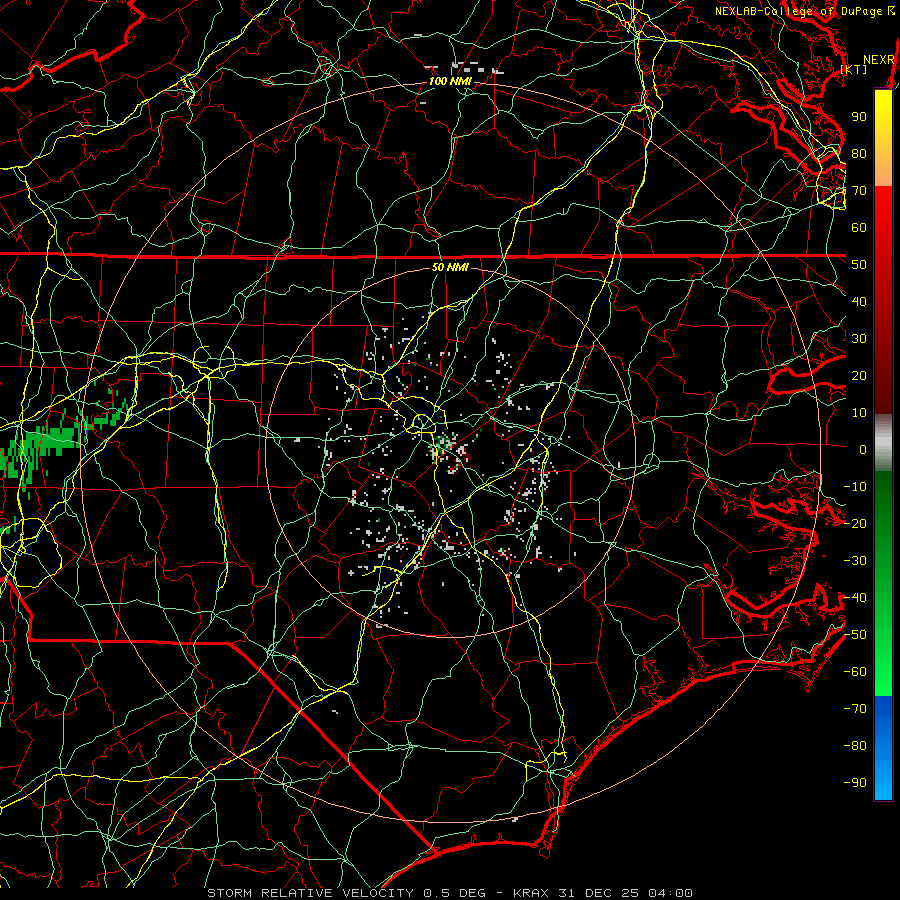Viewport: 900px width, 900px height.
Task: Click the 80 value on velocity scale
Action: tap(859, 154)
